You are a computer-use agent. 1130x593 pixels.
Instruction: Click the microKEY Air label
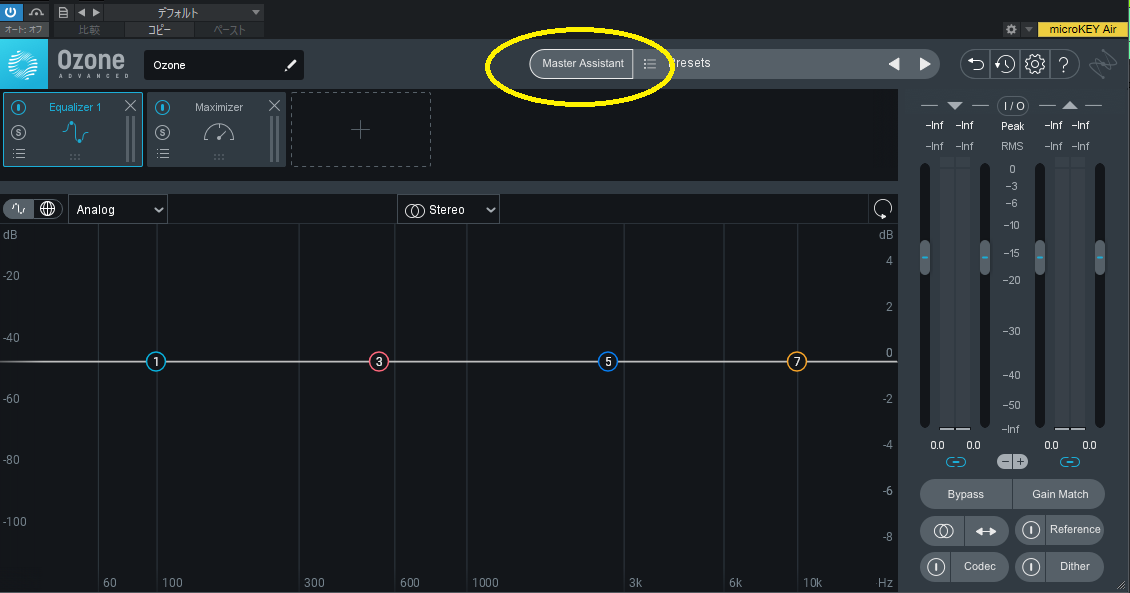[x=1082, y=30]
